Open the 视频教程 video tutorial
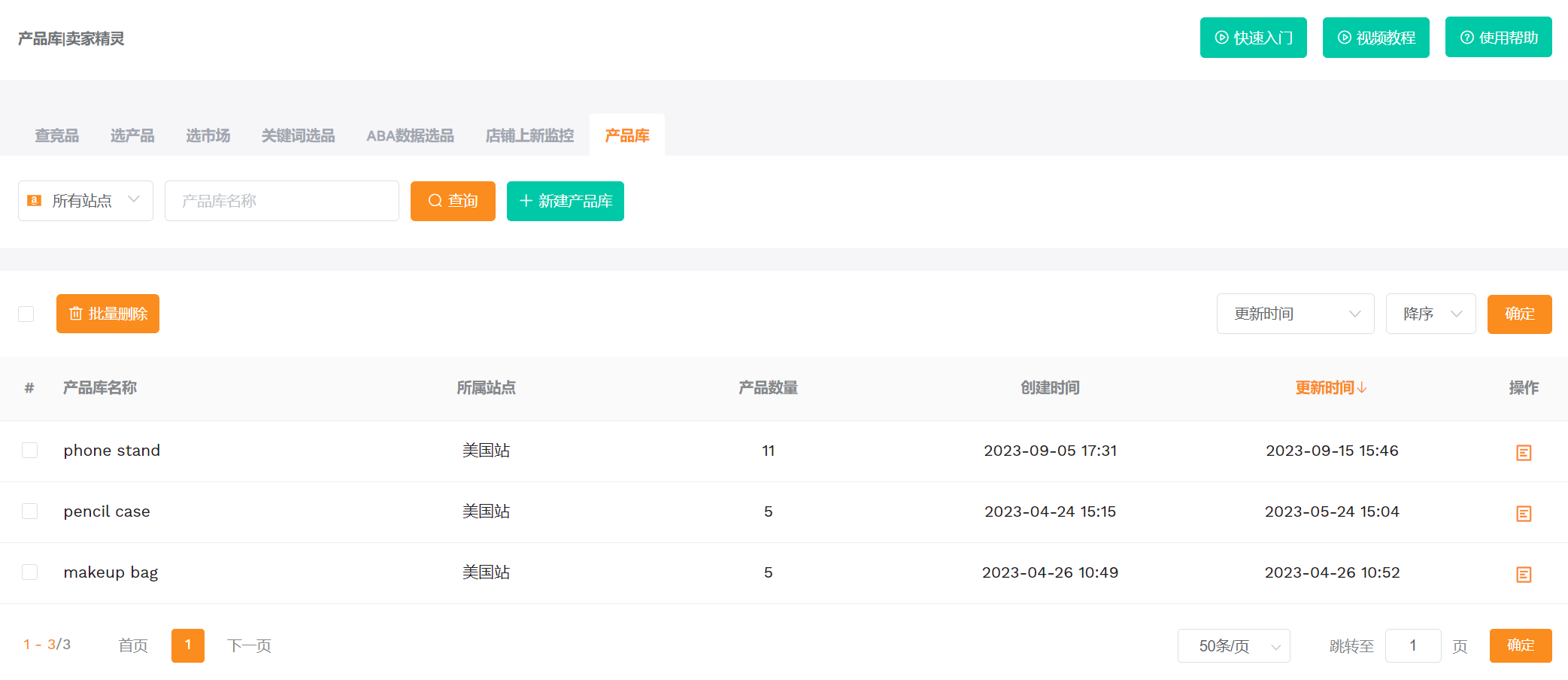Image resolution: width=1568 pixels, height=680 pixels. (1375, 38)
